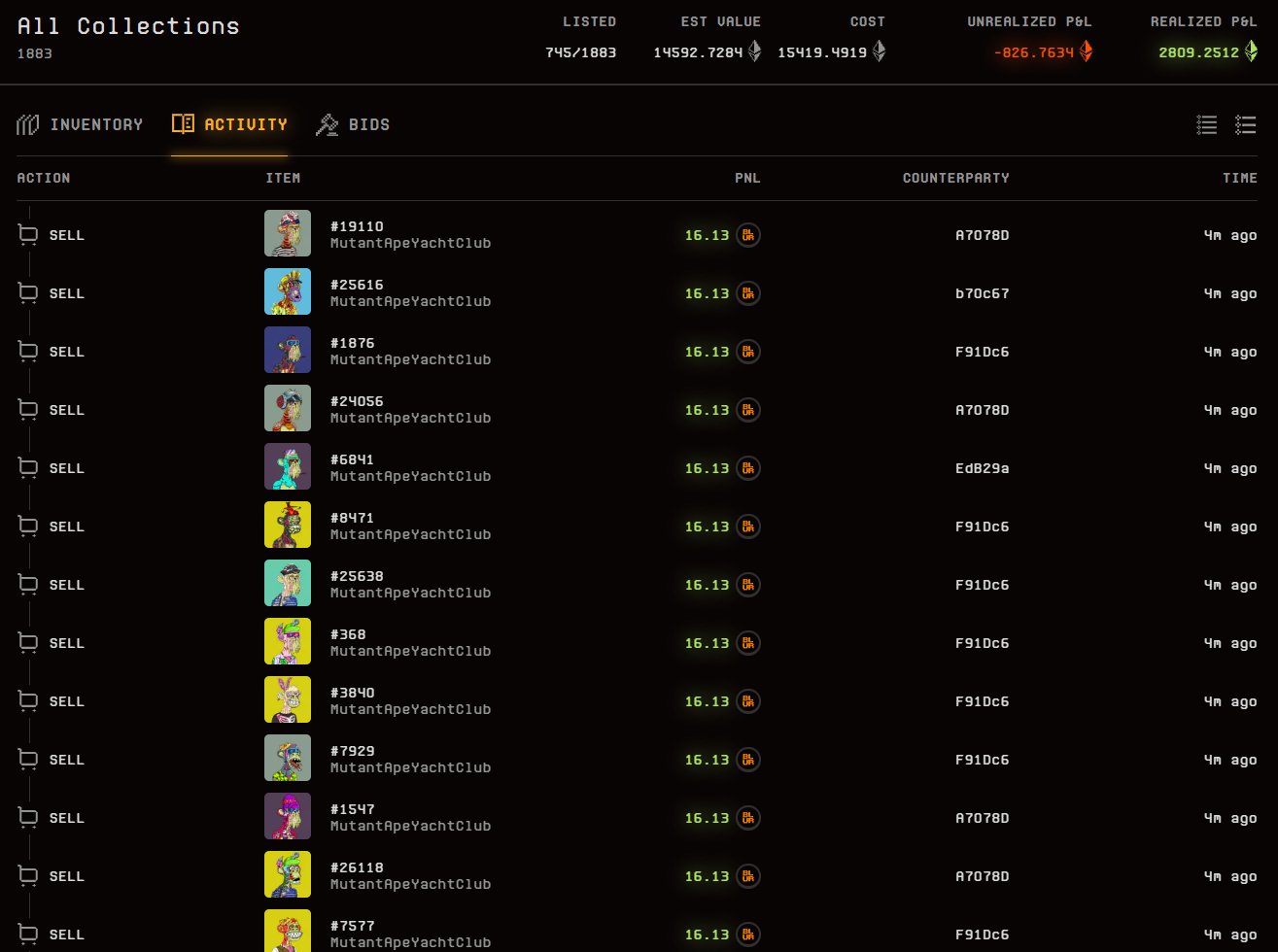
Task: Open the Inventory tab
Action: tap(80, 124)
